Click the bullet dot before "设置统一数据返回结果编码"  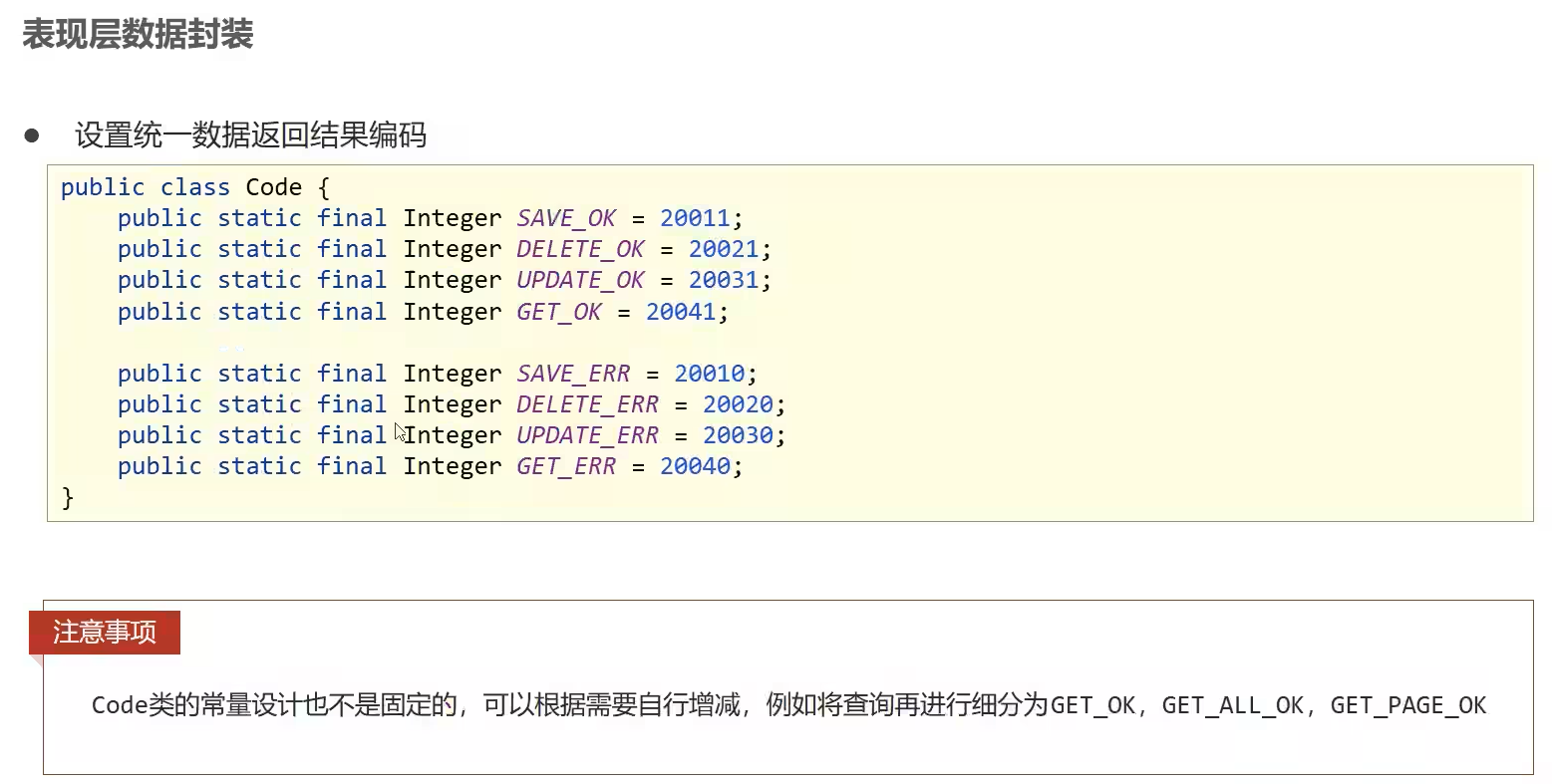pyautogui.click(x=32, y=134)
